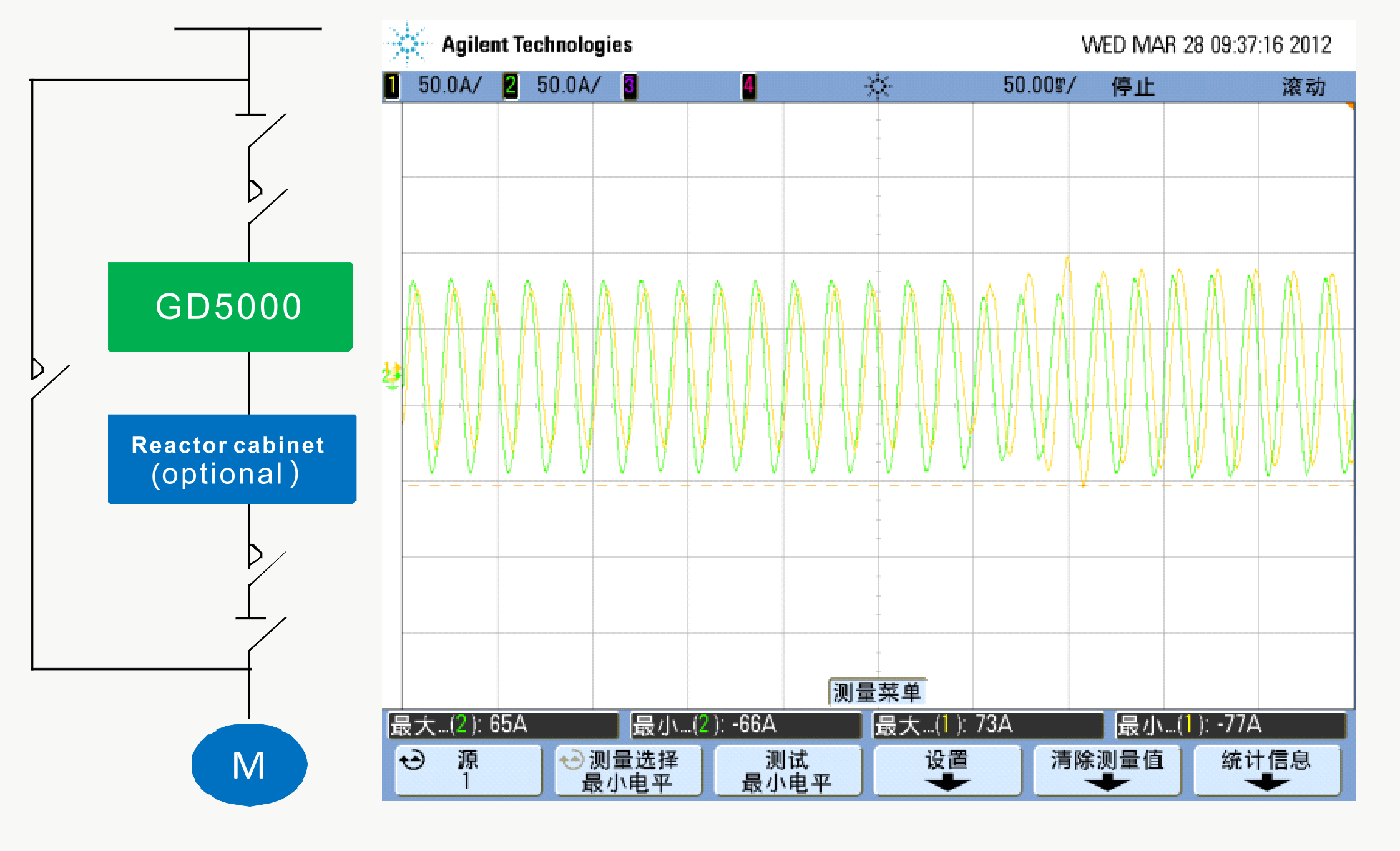Select the channel 1 yellow indicator
Screen dimensions: 1400x851
392,86
